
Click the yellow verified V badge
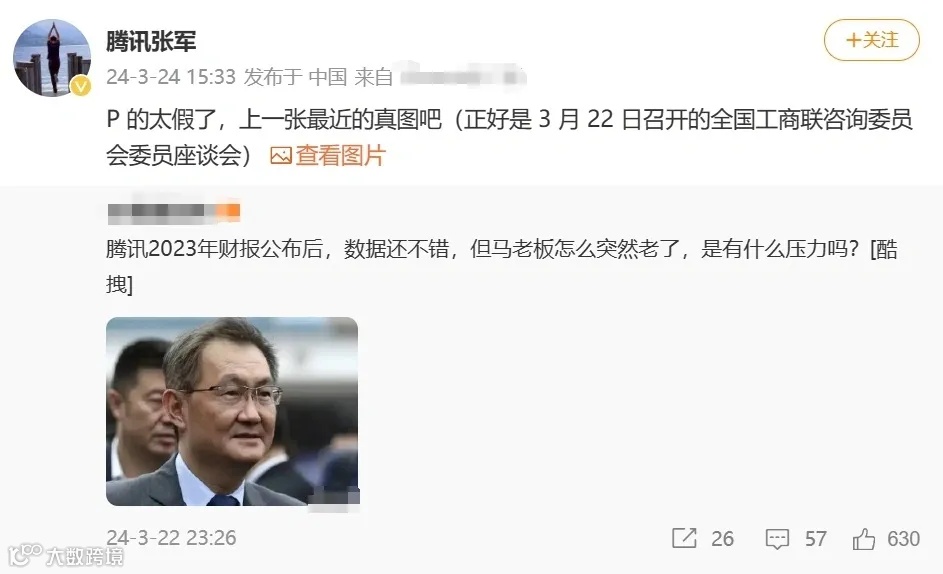(x=81, y=87)
